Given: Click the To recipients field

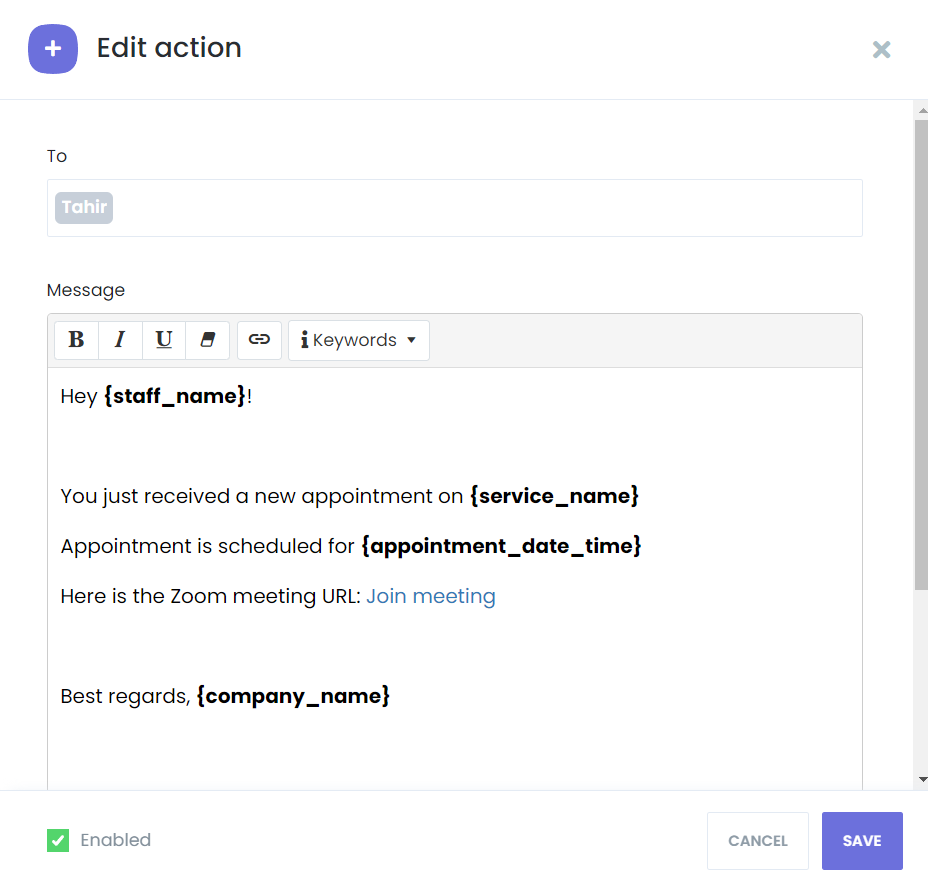Looking at the screenshot, I should [455, 208].
